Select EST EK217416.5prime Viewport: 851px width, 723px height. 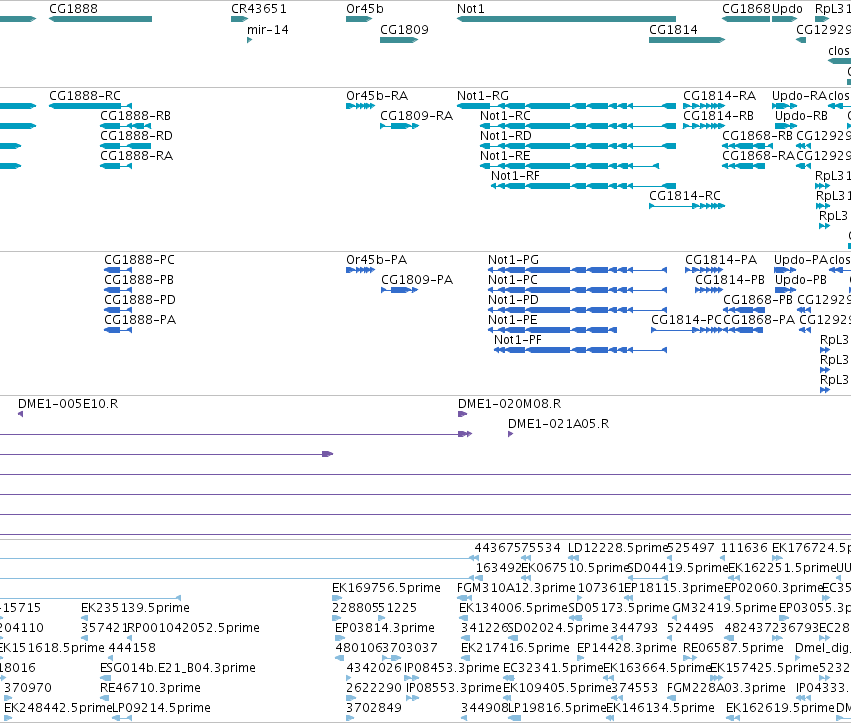click(465, 658)
